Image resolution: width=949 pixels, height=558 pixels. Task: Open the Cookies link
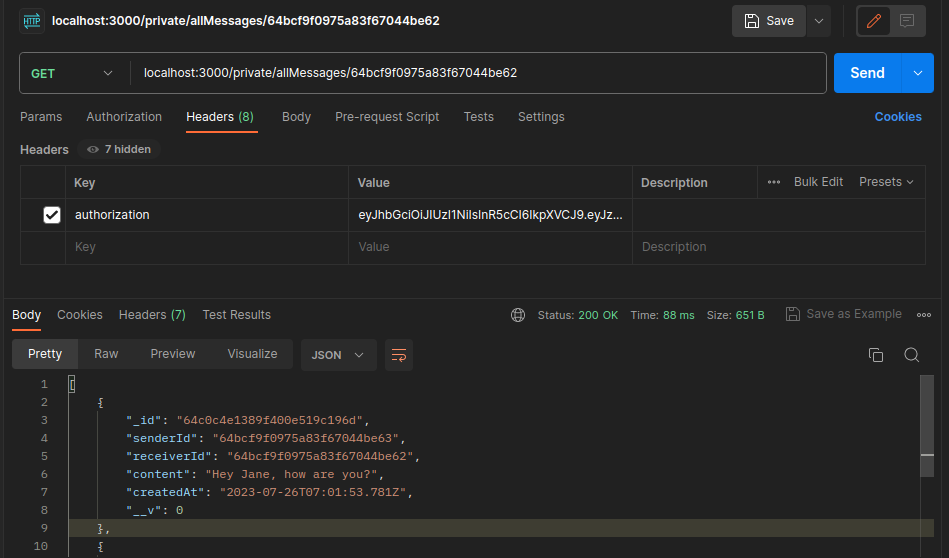898,117
